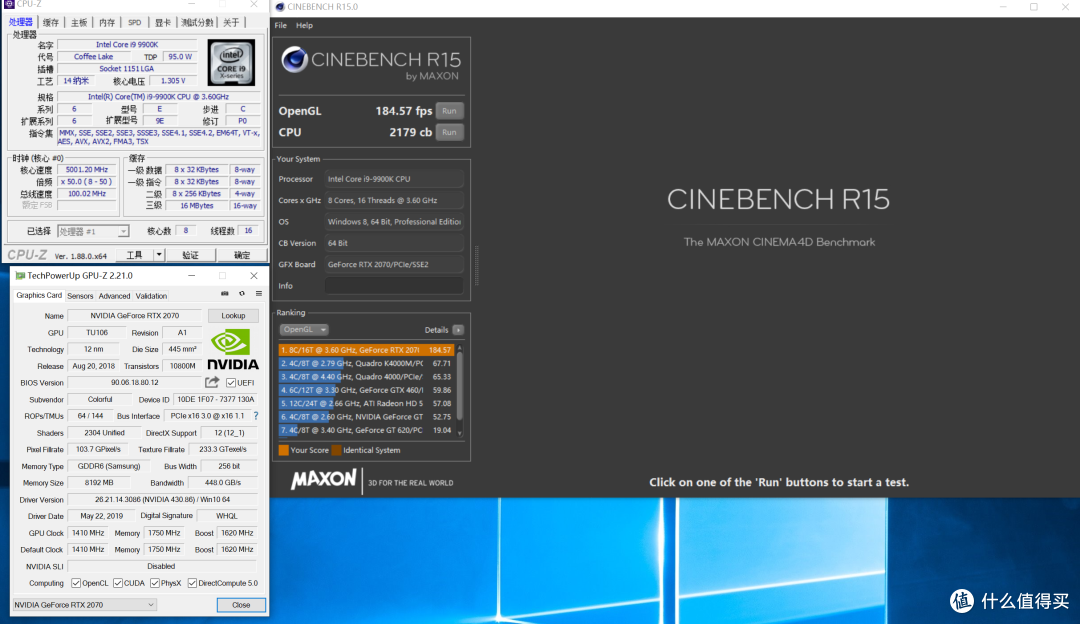Click the 验证 button in CPU-Z

[190, 255]
